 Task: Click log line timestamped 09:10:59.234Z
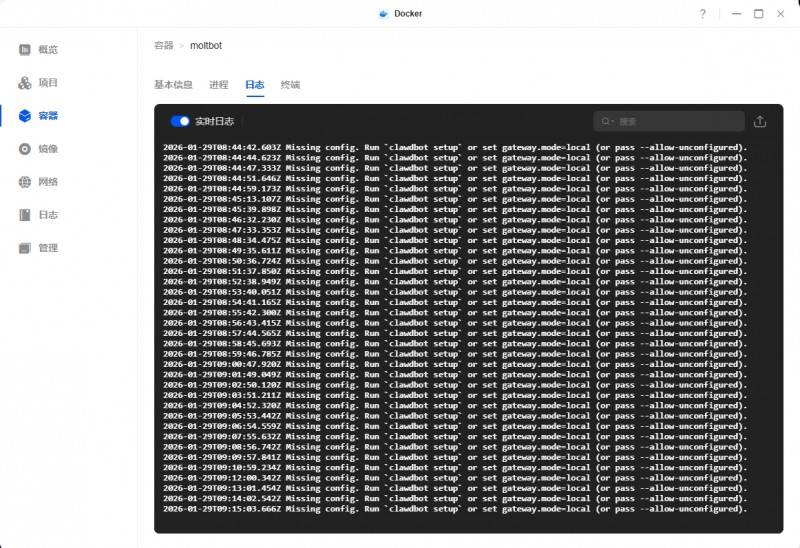[x=455, y=468]
